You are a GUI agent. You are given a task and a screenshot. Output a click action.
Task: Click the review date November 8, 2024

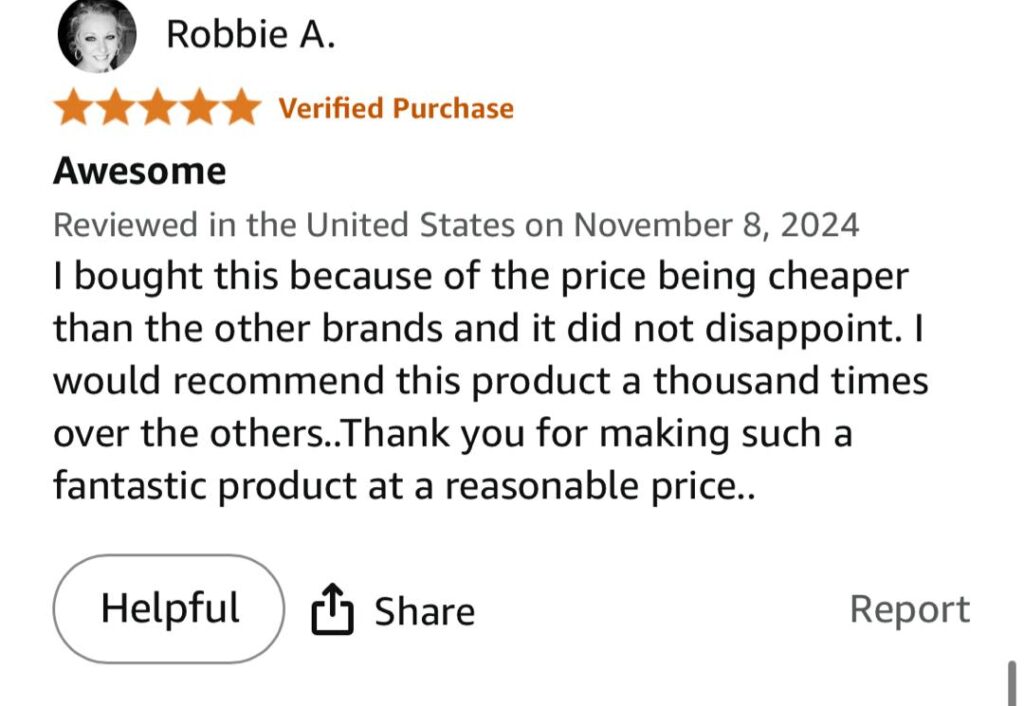tap(715, 224)
